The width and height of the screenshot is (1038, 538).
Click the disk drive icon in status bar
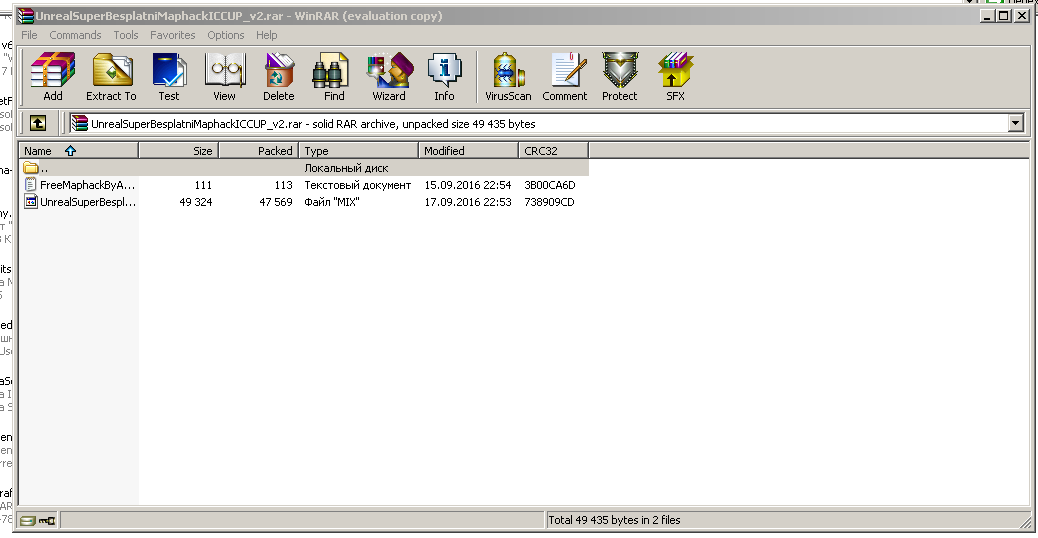click(x=28, y=521)
